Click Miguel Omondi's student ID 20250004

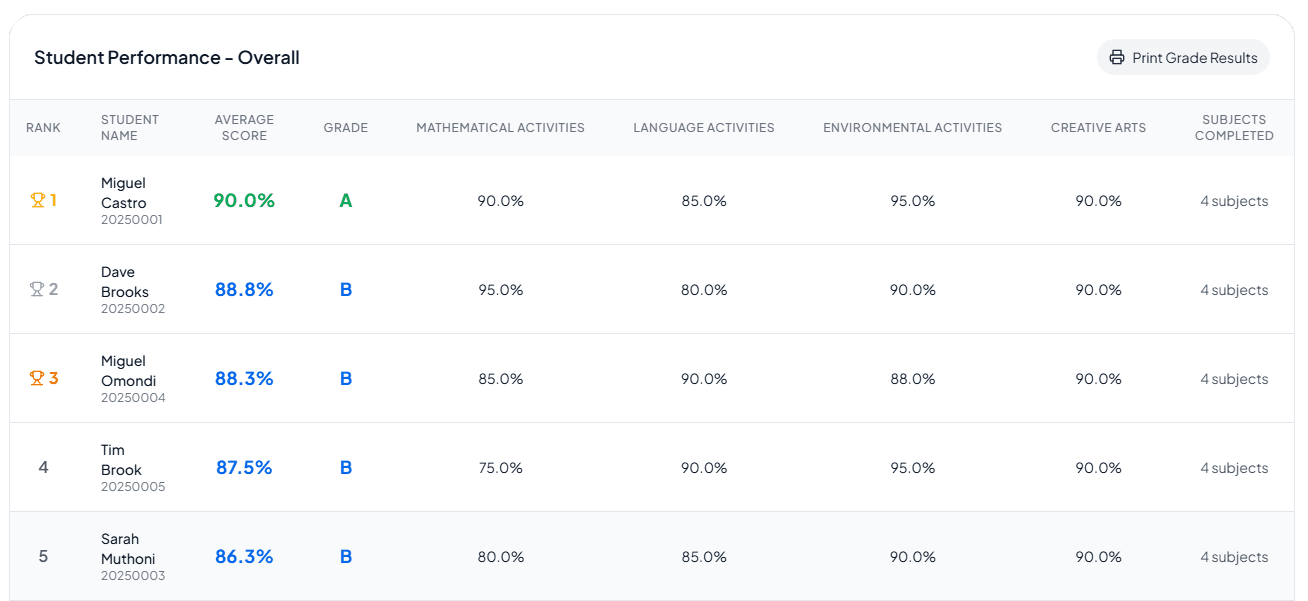click(x=132, y=397)
